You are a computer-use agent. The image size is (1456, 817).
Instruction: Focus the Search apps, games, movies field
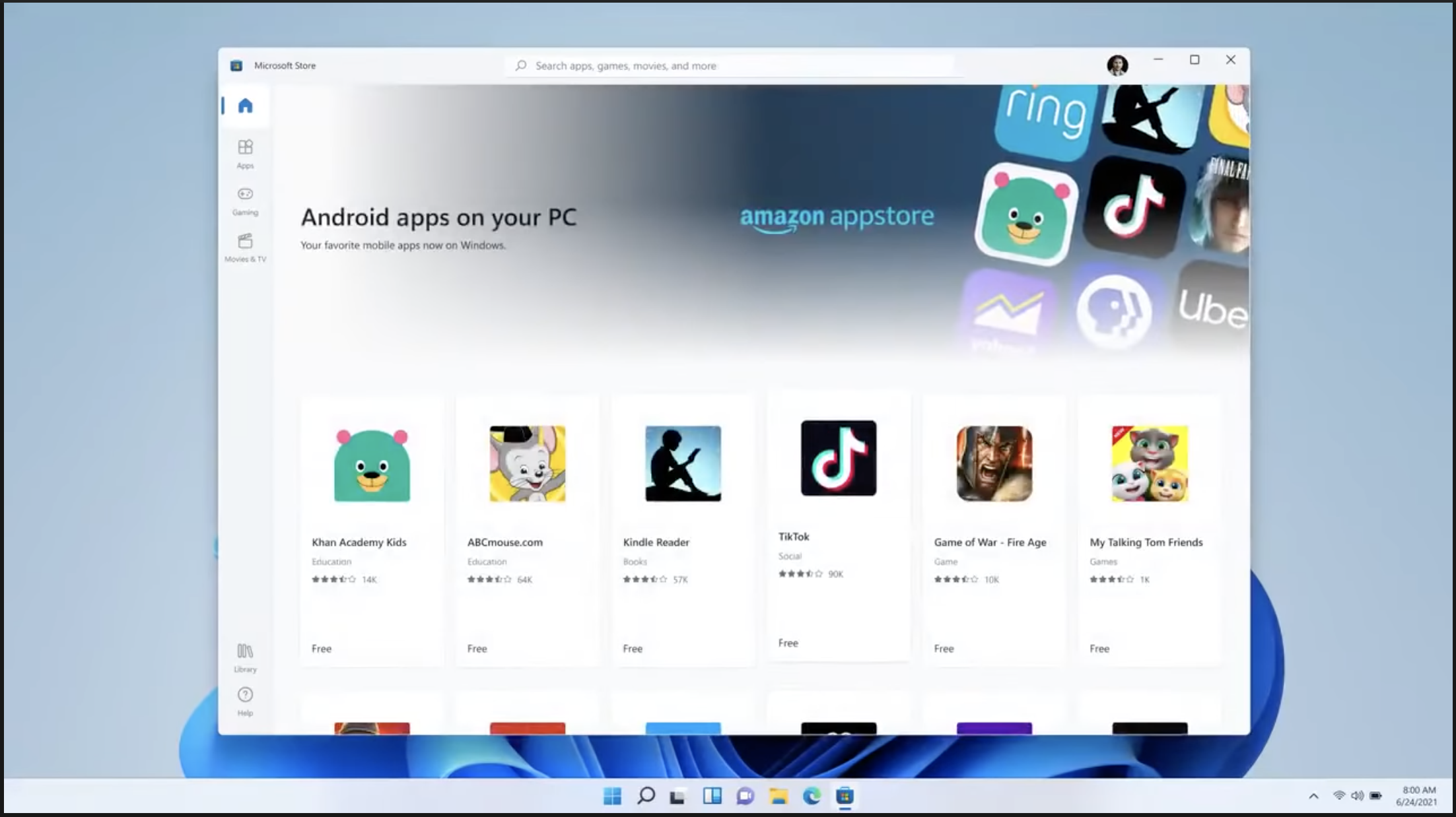pos(726,65)
